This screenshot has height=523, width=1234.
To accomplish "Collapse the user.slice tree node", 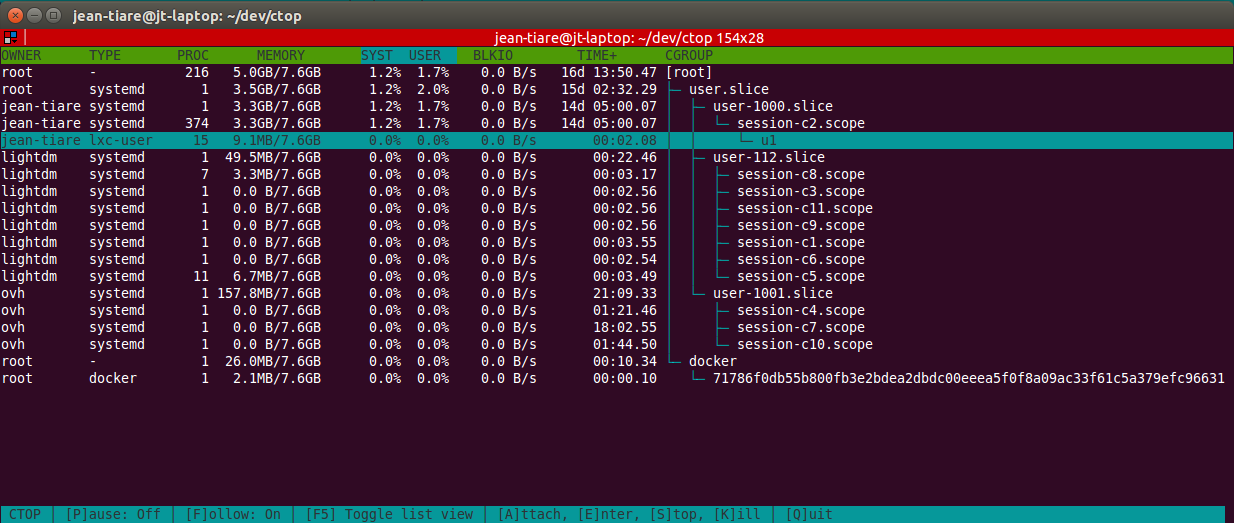I will coord(729,89).
